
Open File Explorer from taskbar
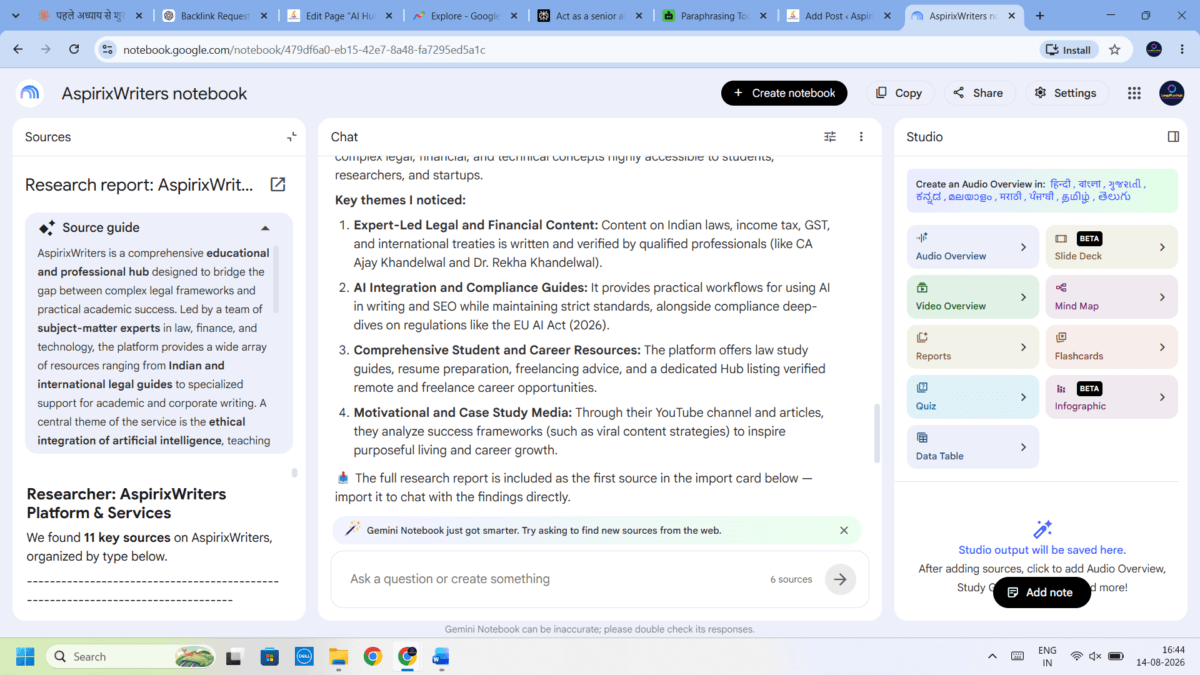coord(339,656)
